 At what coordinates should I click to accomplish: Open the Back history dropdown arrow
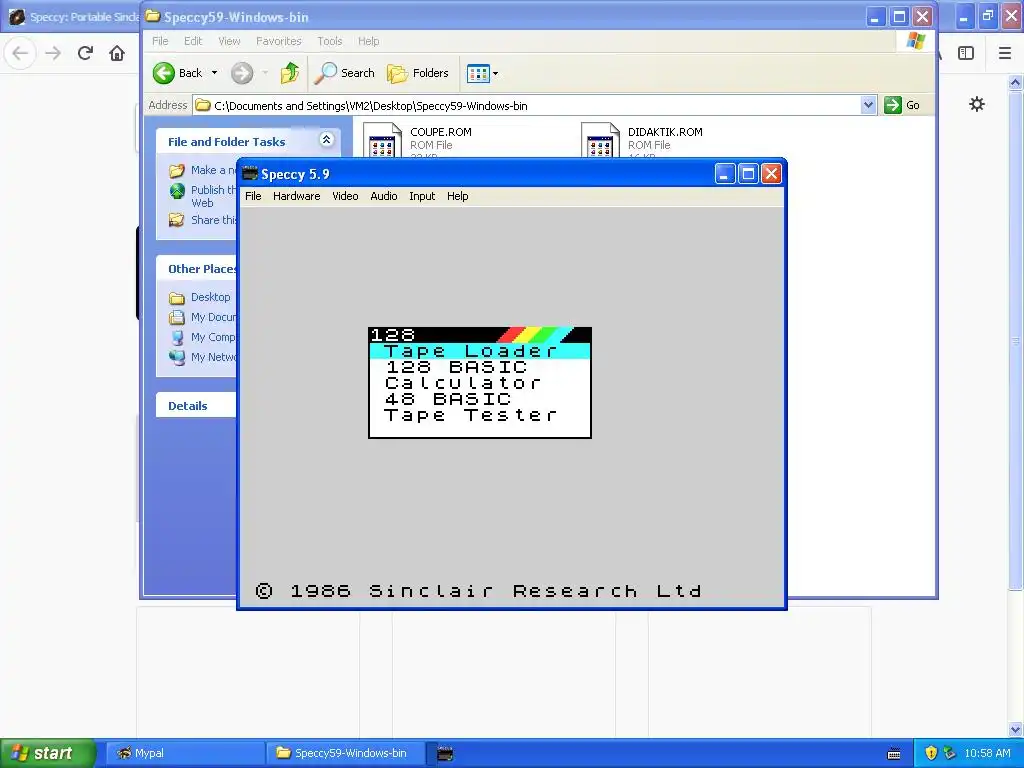pos(214,73)
